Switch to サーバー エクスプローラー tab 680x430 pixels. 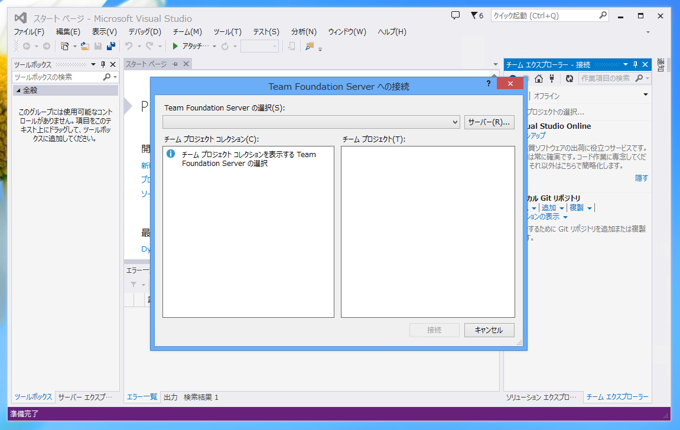pyautogui.click(x=85, y=397)
